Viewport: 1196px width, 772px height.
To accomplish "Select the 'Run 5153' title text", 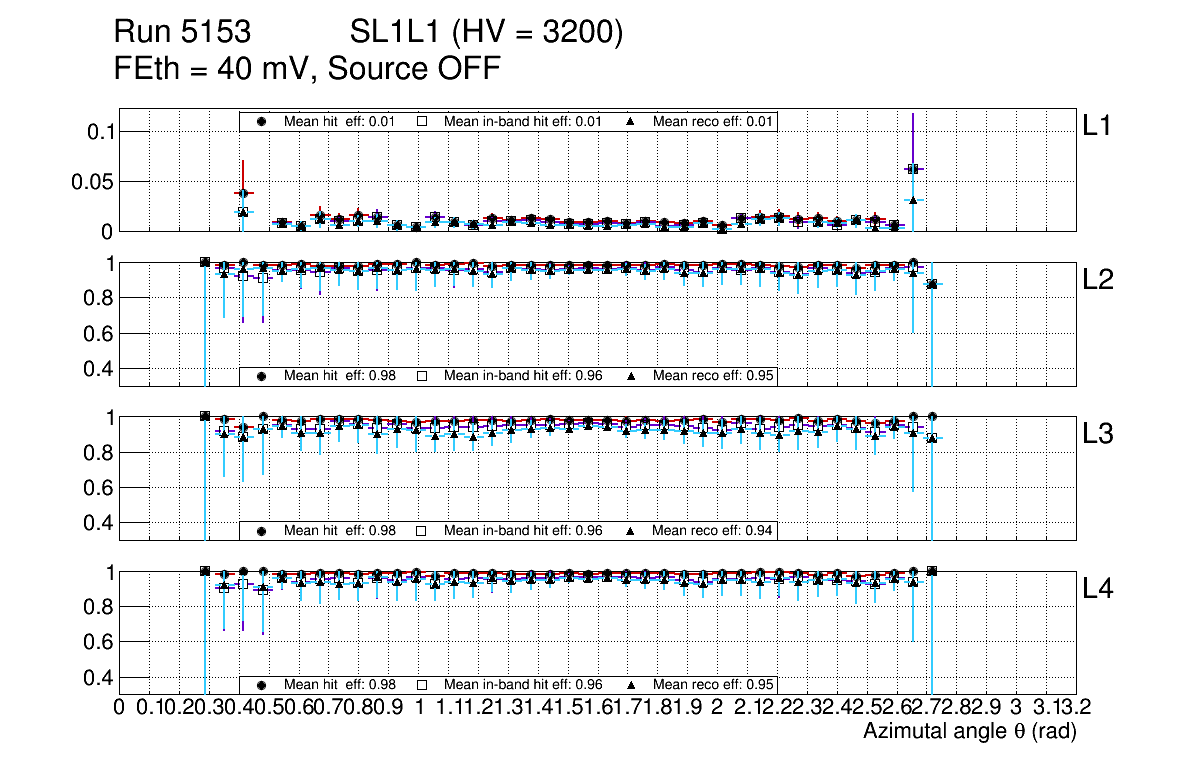I will pyautogui.click(x=181, y=33).
